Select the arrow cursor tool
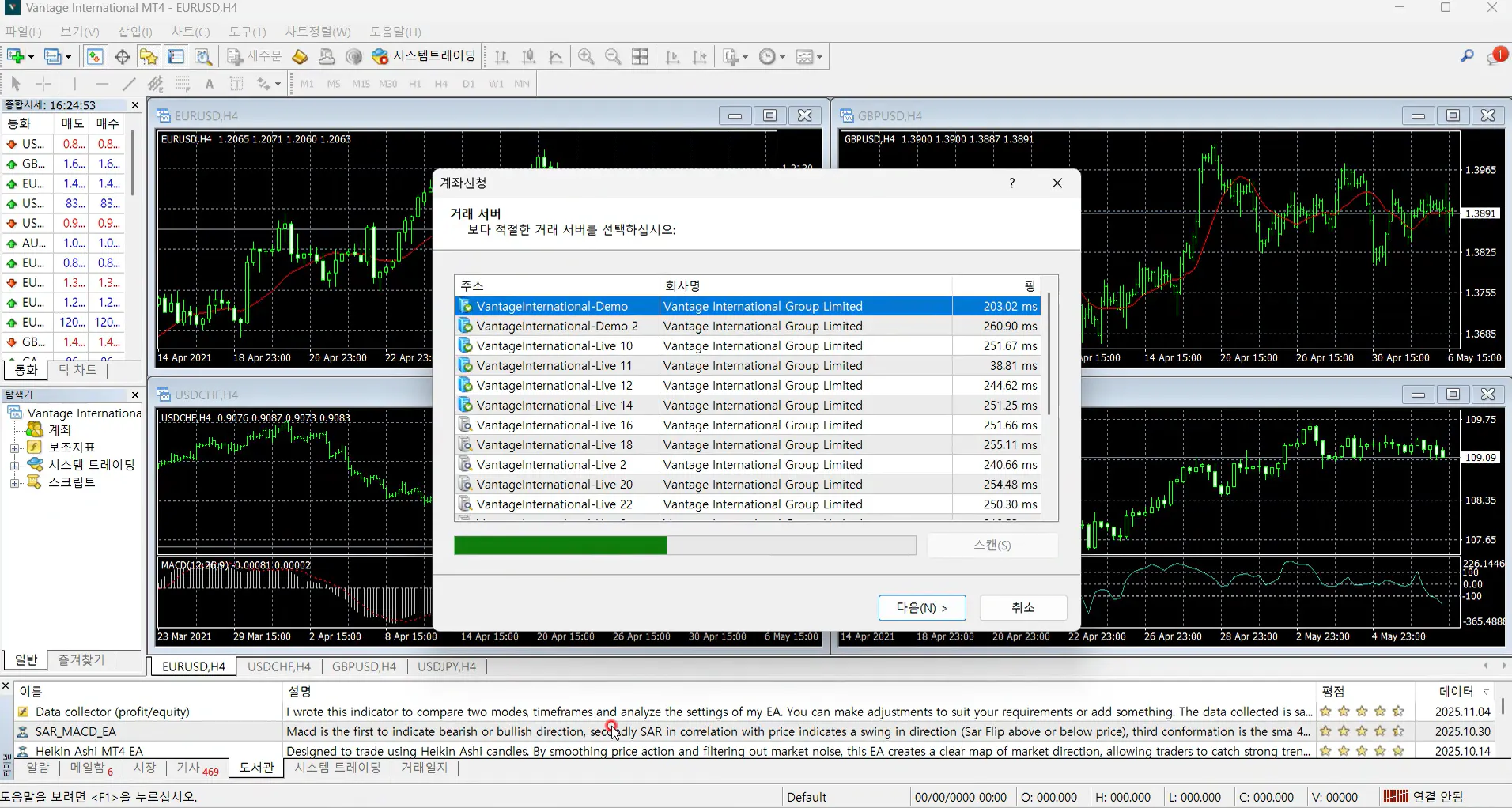 tap(16, 84)
